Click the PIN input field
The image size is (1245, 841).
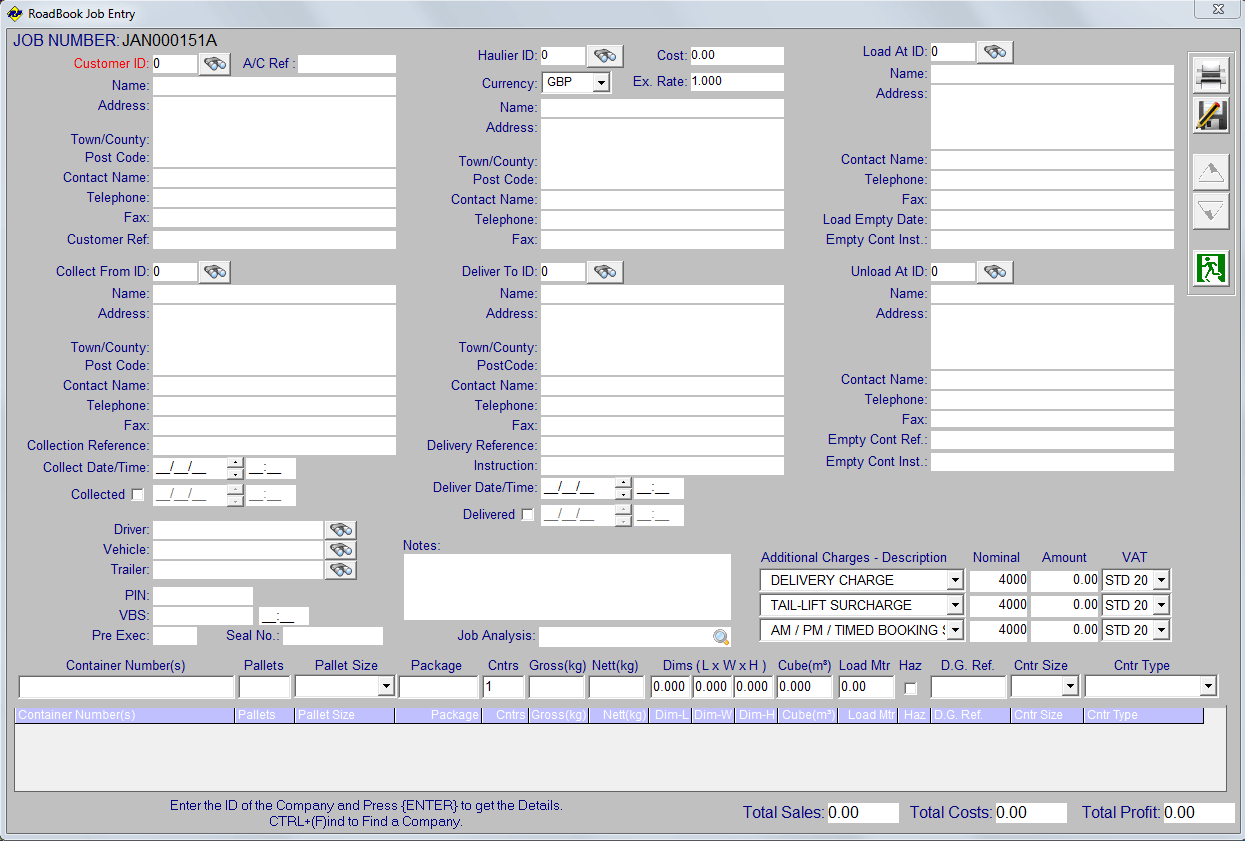(x=203, y=596)
